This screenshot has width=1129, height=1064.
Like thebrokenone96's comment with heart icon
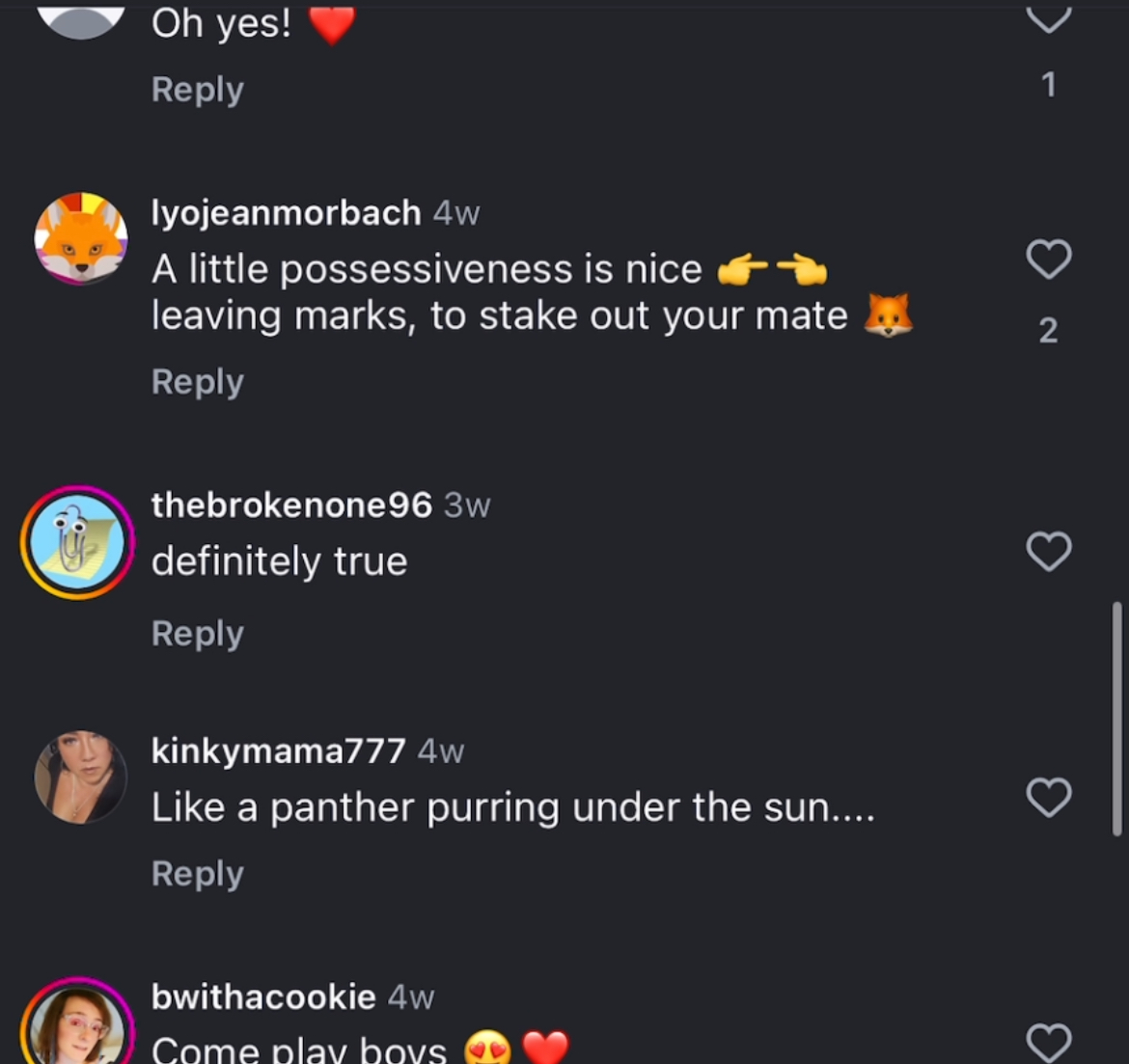(x=1048, y=552)
